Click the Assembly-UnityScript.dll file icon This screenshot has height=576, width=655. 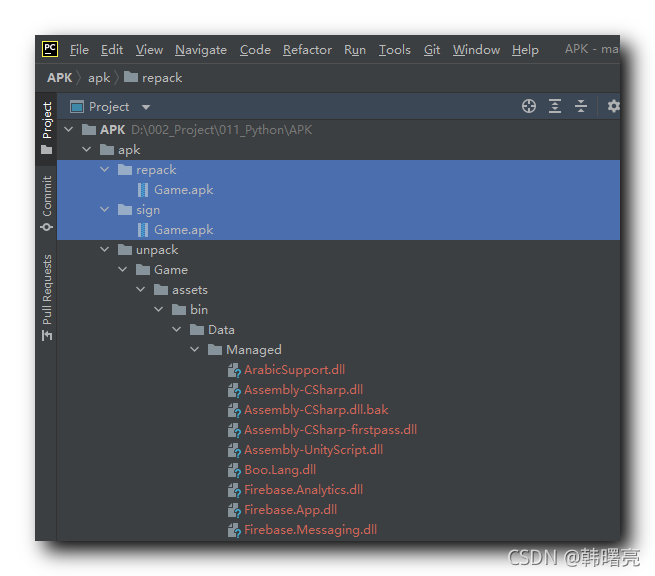pyautogui.click(x=234, y=450)
